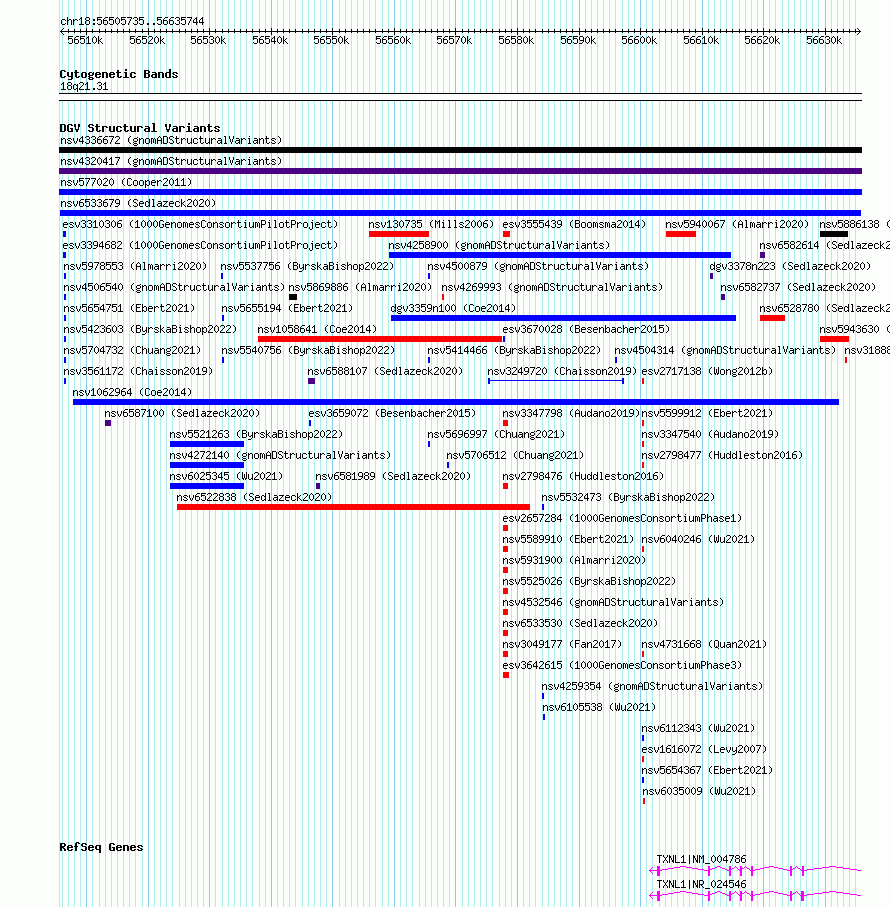
Task: Open esv2717138 (Wong2012b) label
Action: tap(707, 371)
